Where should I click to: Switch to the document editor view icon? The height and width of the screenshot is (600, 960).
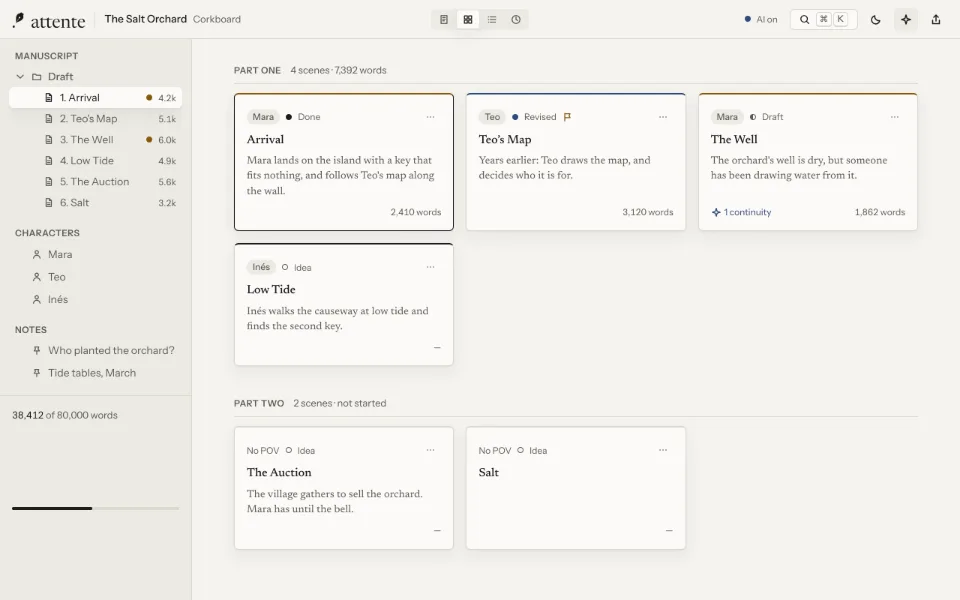444,20
